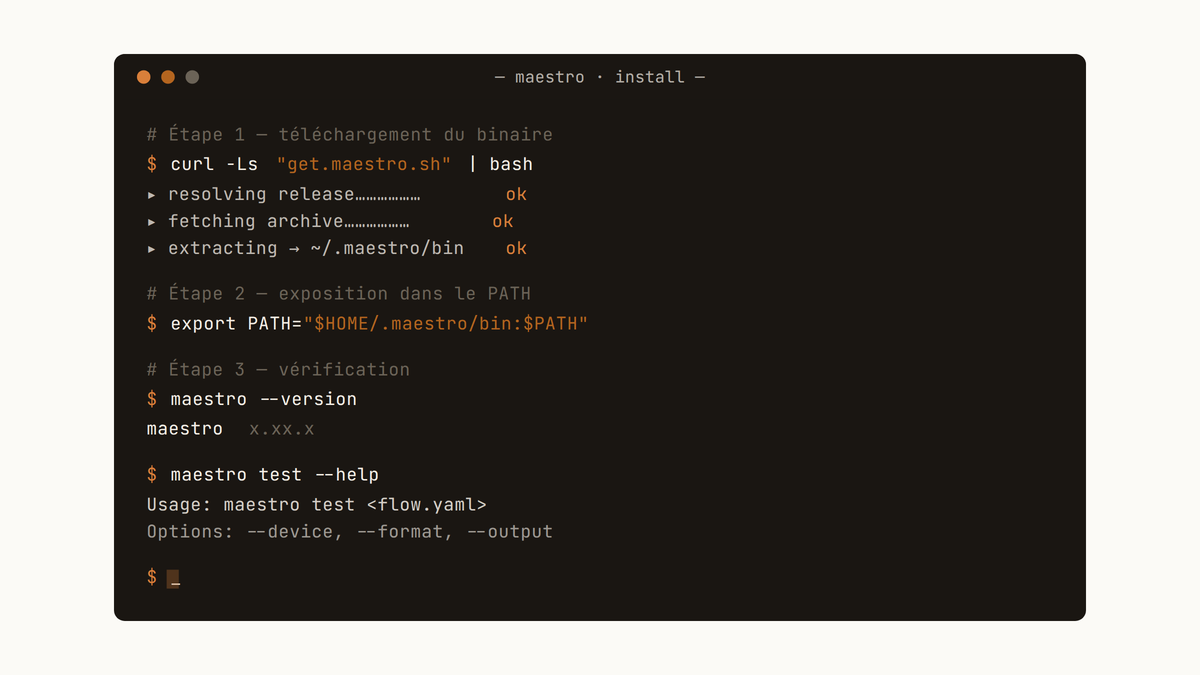The width and height of the screenshot is (1200, 675).
Task: Click the arrow before extracting line
Action: pos(152,249)
